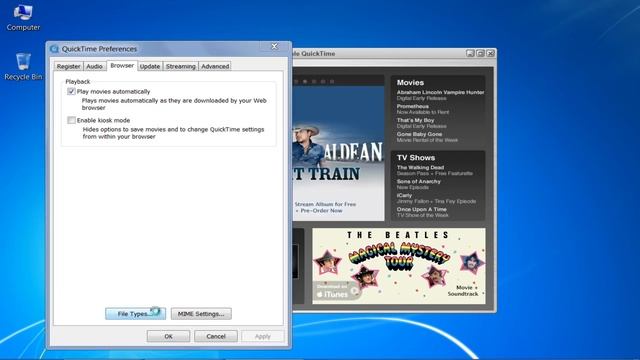Open That's My Boy movie link
Viewport: 640px width, 360px height.
pos(416,120)
